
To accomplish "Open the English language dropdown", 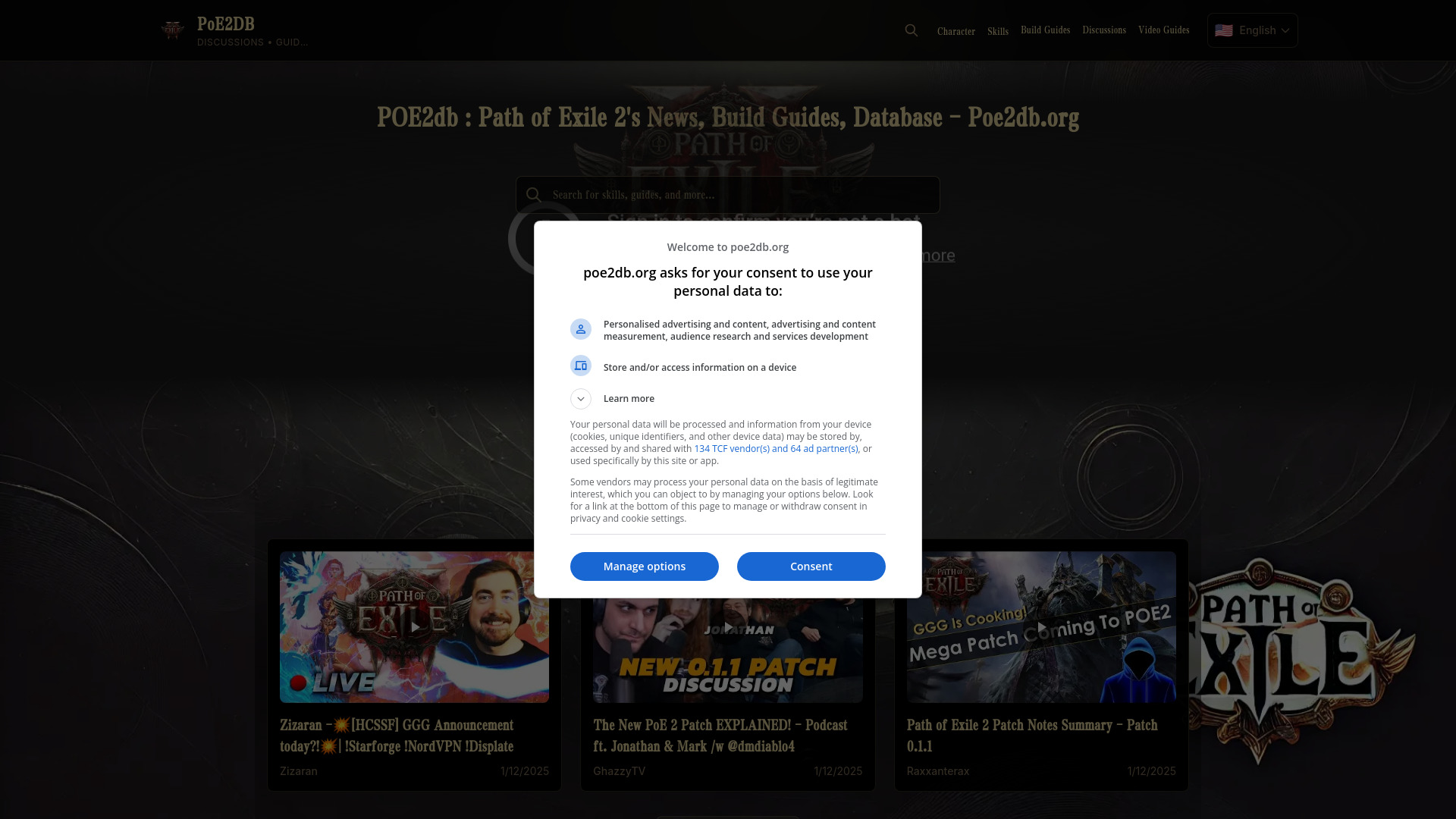I will click(1252, 30).
